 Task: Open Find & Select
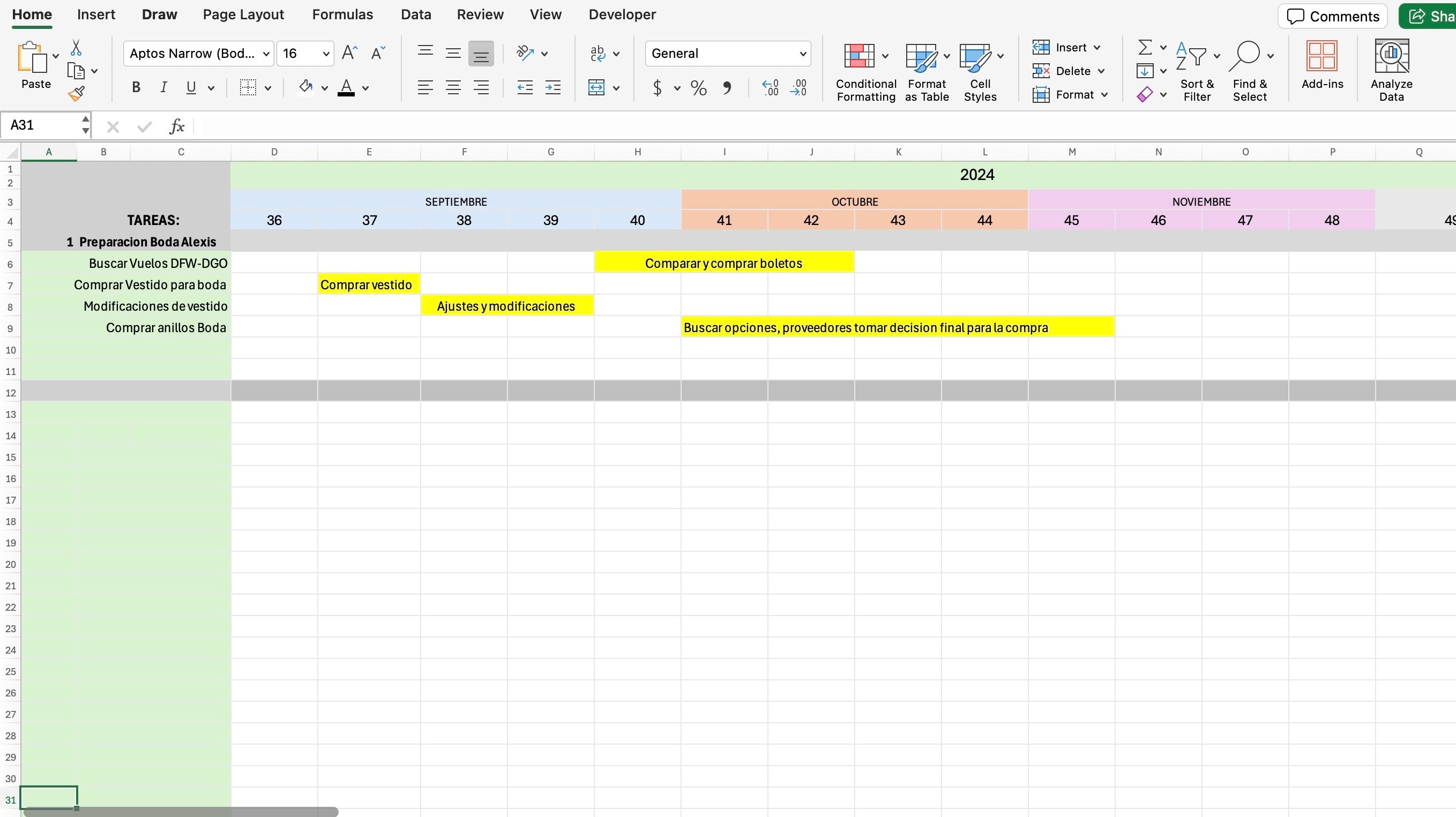click(x=1250, y=72)
